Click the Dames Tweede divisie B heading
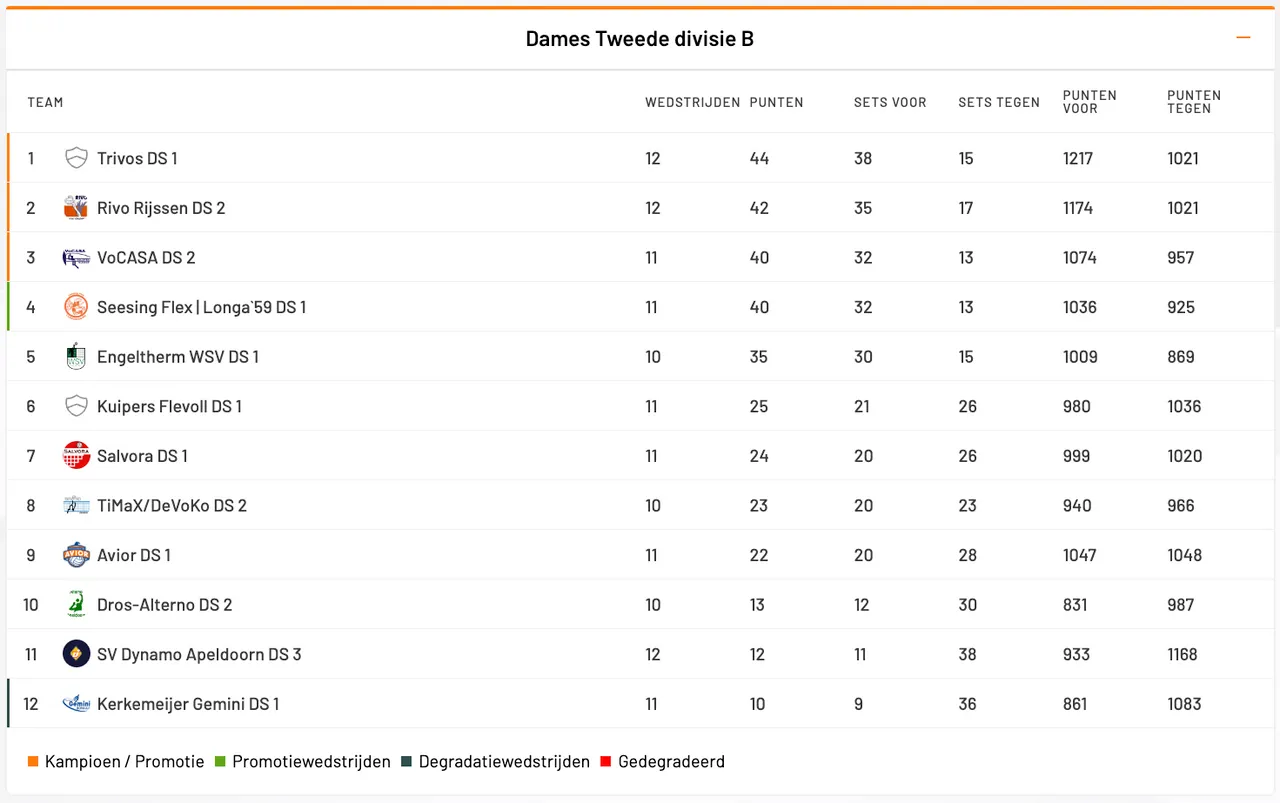This screenshot has width=1280, height=803. pos(640,39)
